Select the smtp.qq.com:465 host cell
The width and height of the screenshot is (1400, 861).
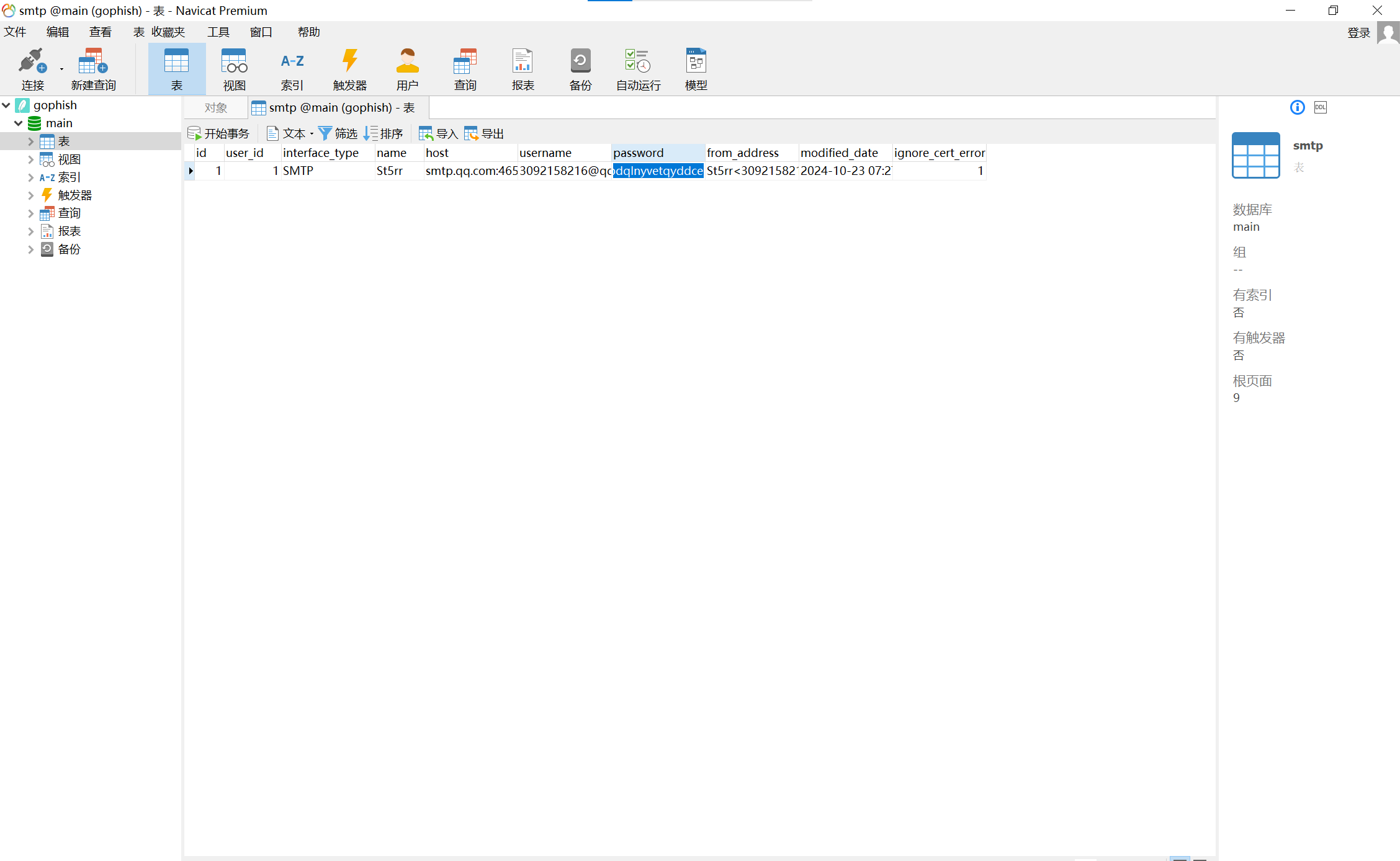pyautogui.click(x=470, y=171)
